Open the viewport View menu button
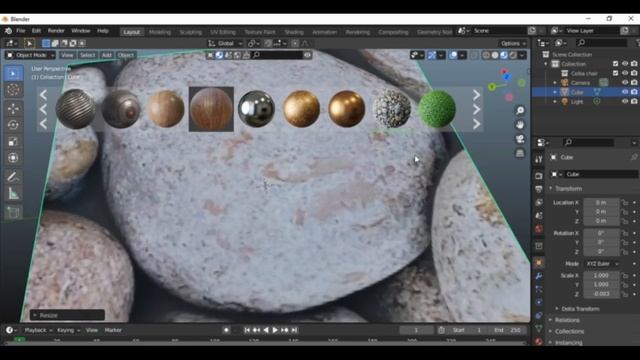The image size is (640, 360). click(x=67, y=55)
